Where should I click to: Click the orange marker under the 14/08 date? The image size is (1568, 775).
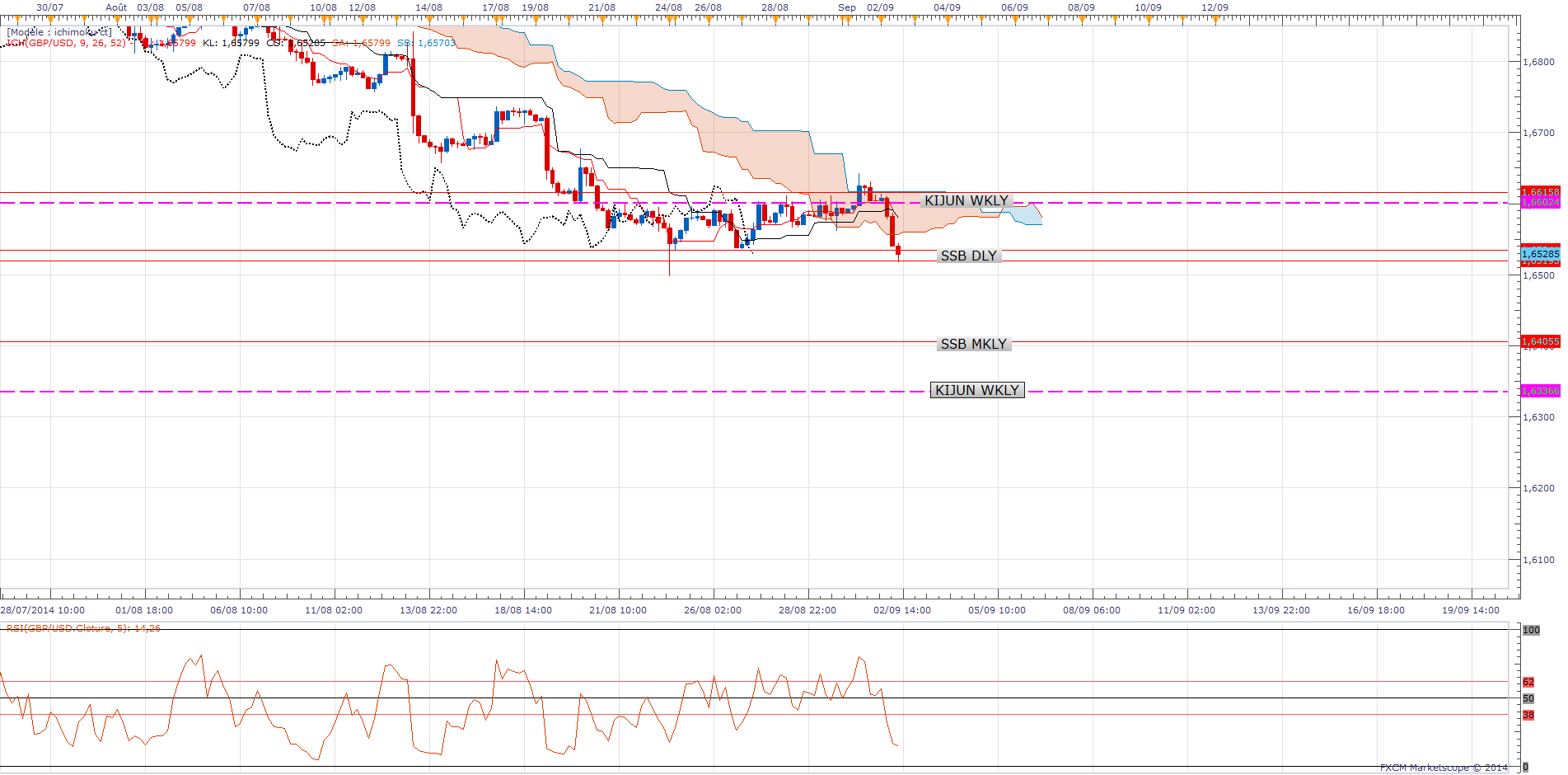[x=428, y=19]
